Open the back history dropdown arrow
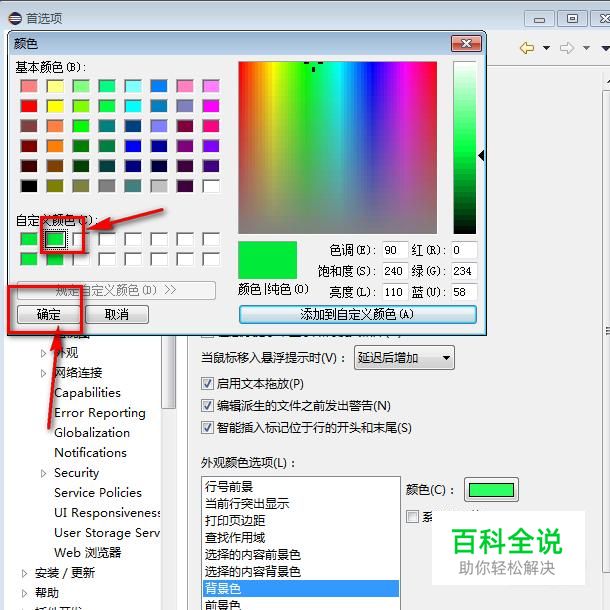 tap(546, 48)
